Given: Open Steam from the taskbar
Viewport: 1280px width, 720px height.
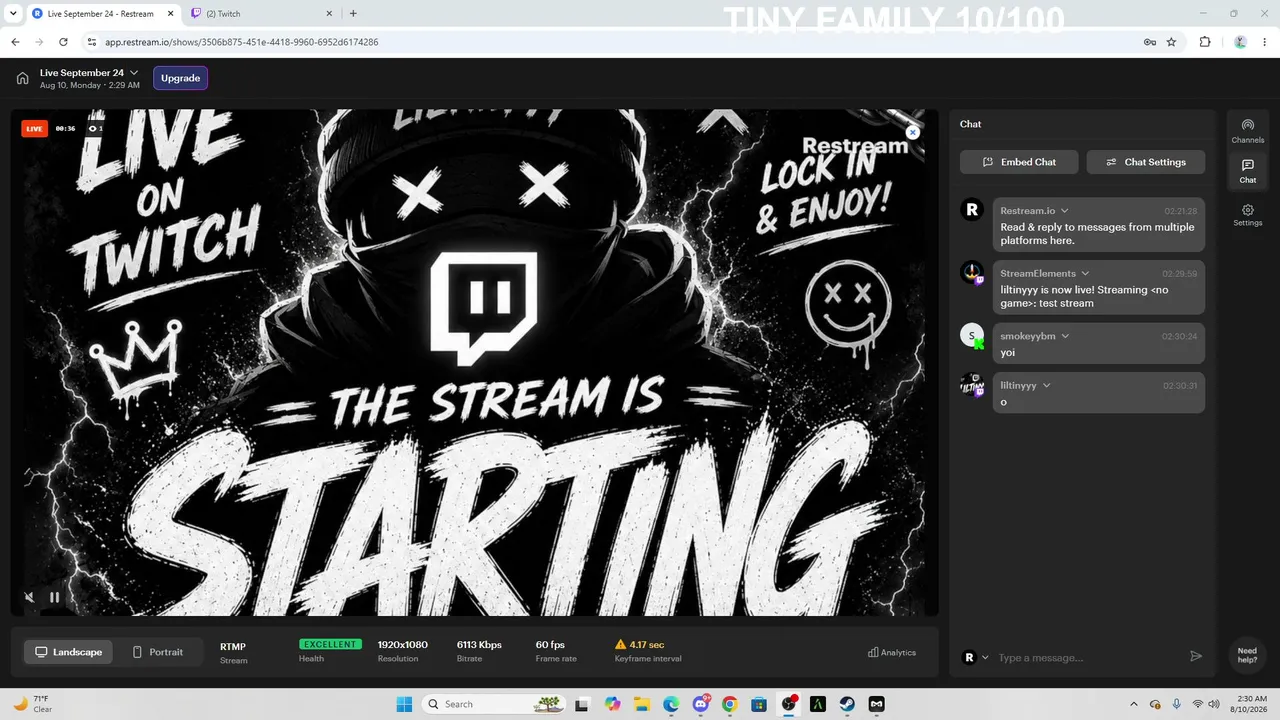Looking at the screenshot, I should [x=847, y=704].
